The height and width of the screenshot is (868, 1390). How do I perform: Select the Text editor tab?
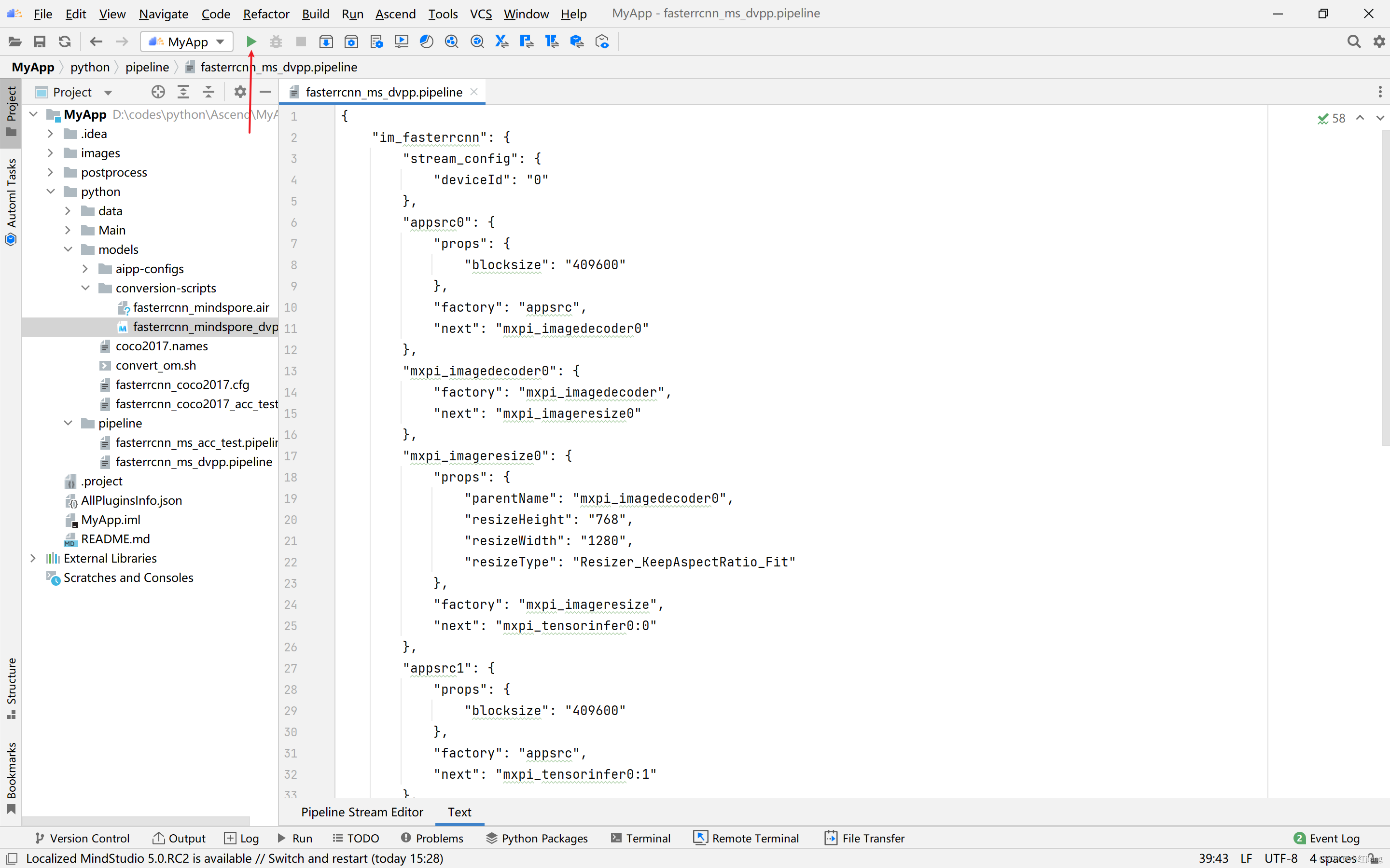459,813
